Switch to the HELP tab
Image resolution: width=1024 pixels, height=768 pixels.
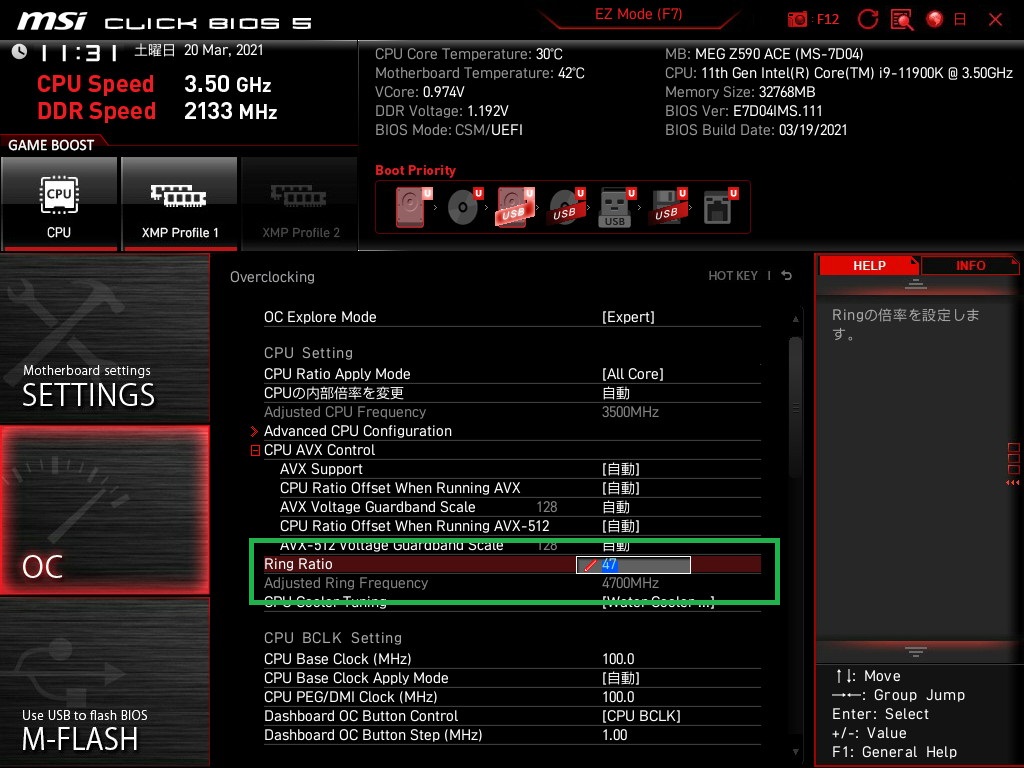point(869,265)
